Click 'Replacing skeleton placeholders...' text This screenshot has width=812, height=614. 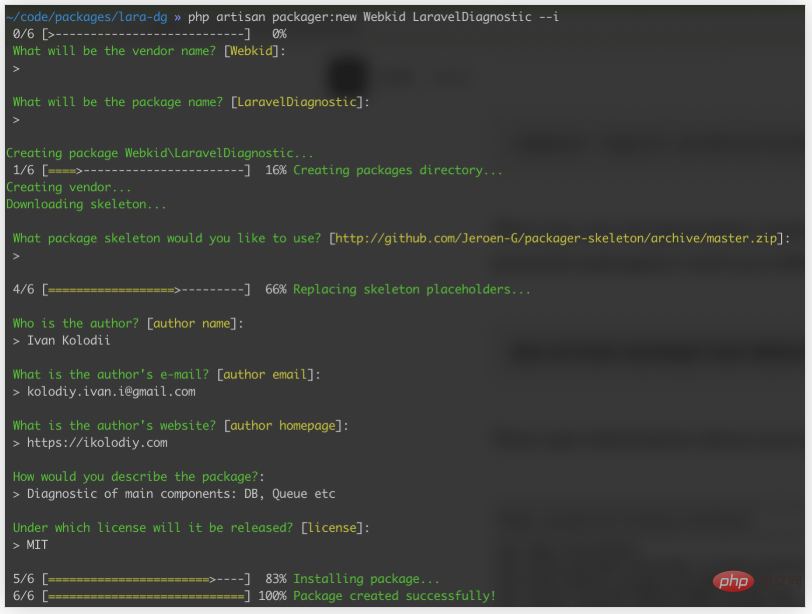[x=412, y=289]
